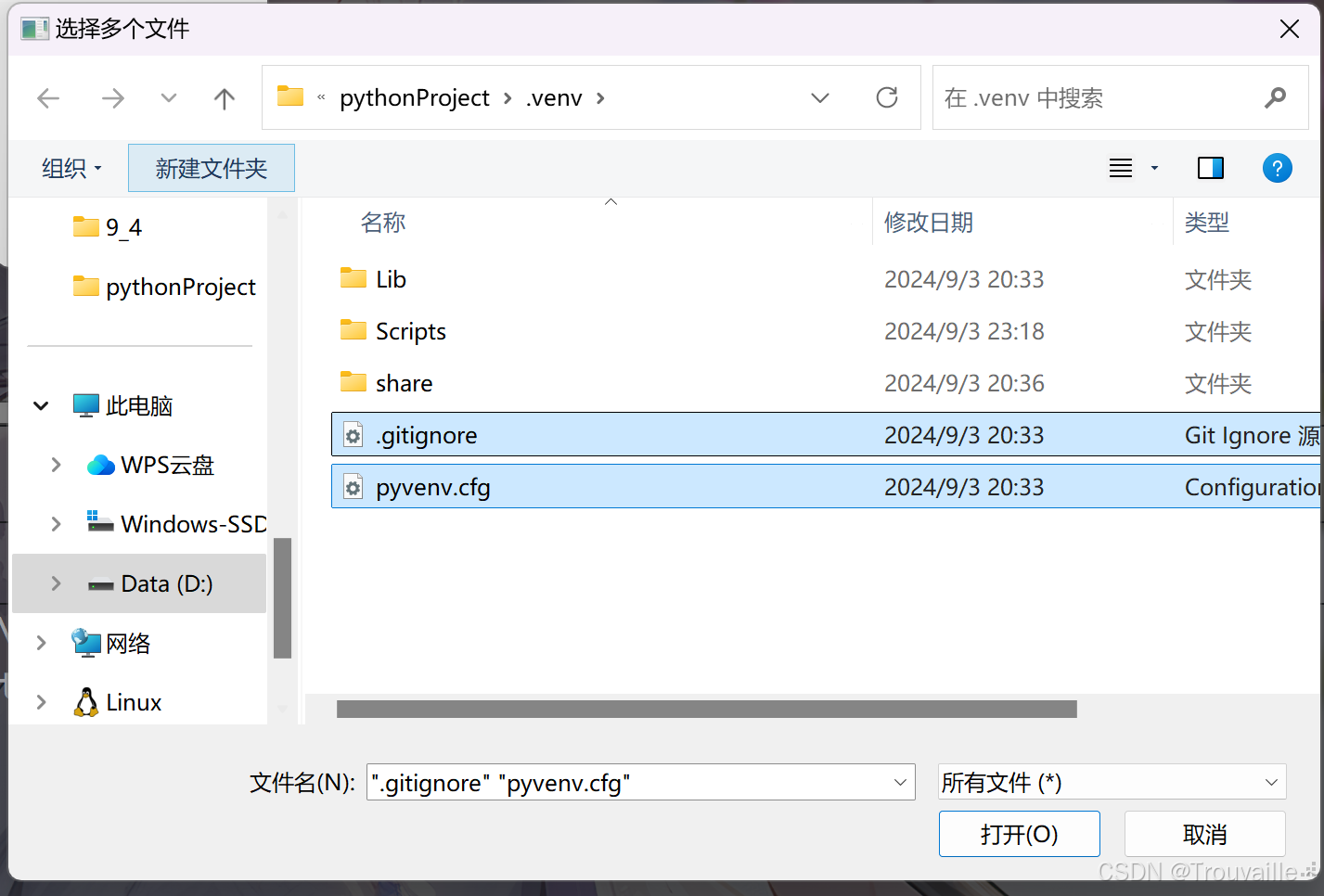
Task: Click the .venv breadcrumb segment
Action: point(554,96)
